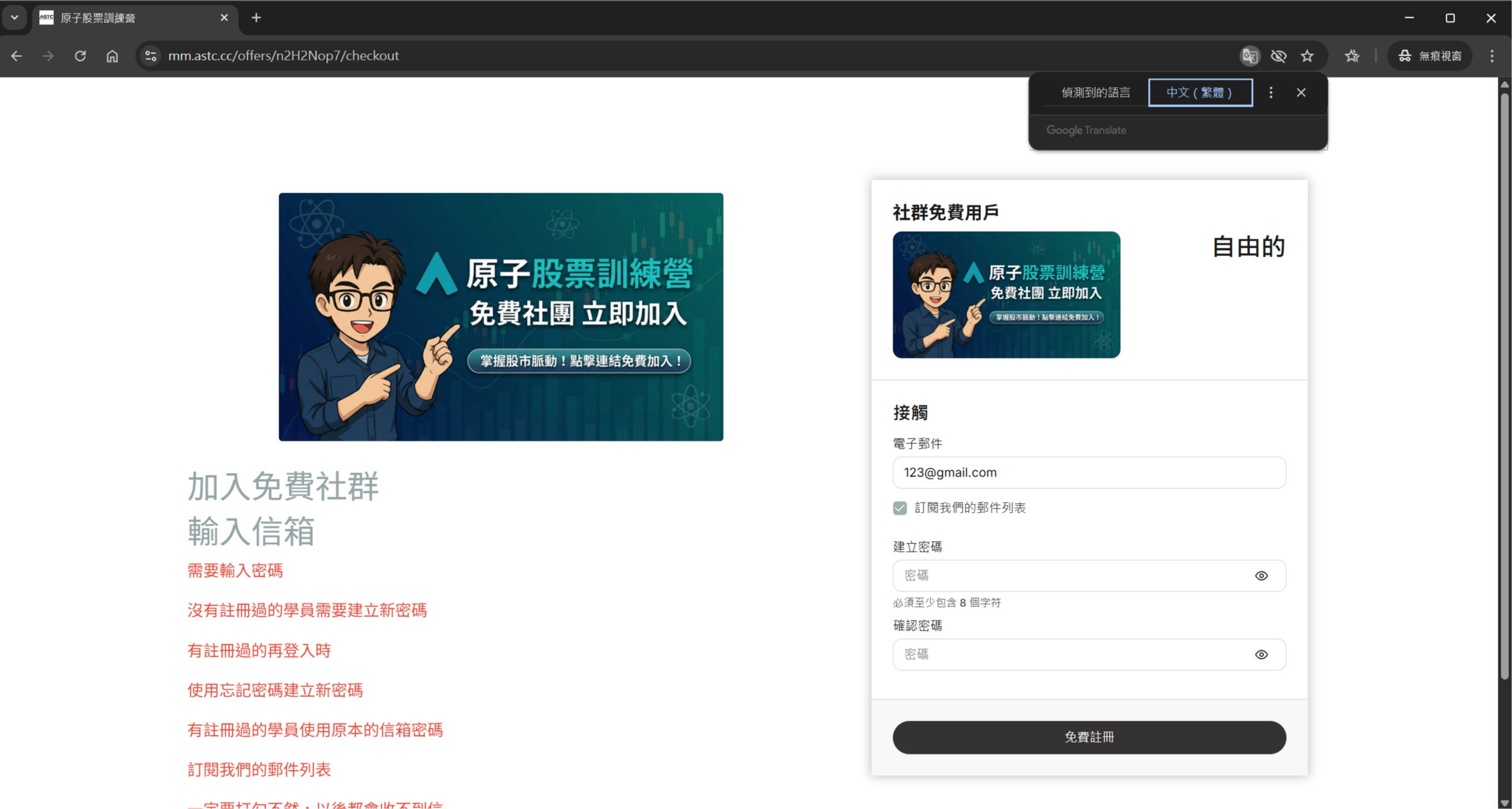This screenshot has width=1512, height=809.
Task: View site information icon beside URL
Action: [x=151, y=56]
